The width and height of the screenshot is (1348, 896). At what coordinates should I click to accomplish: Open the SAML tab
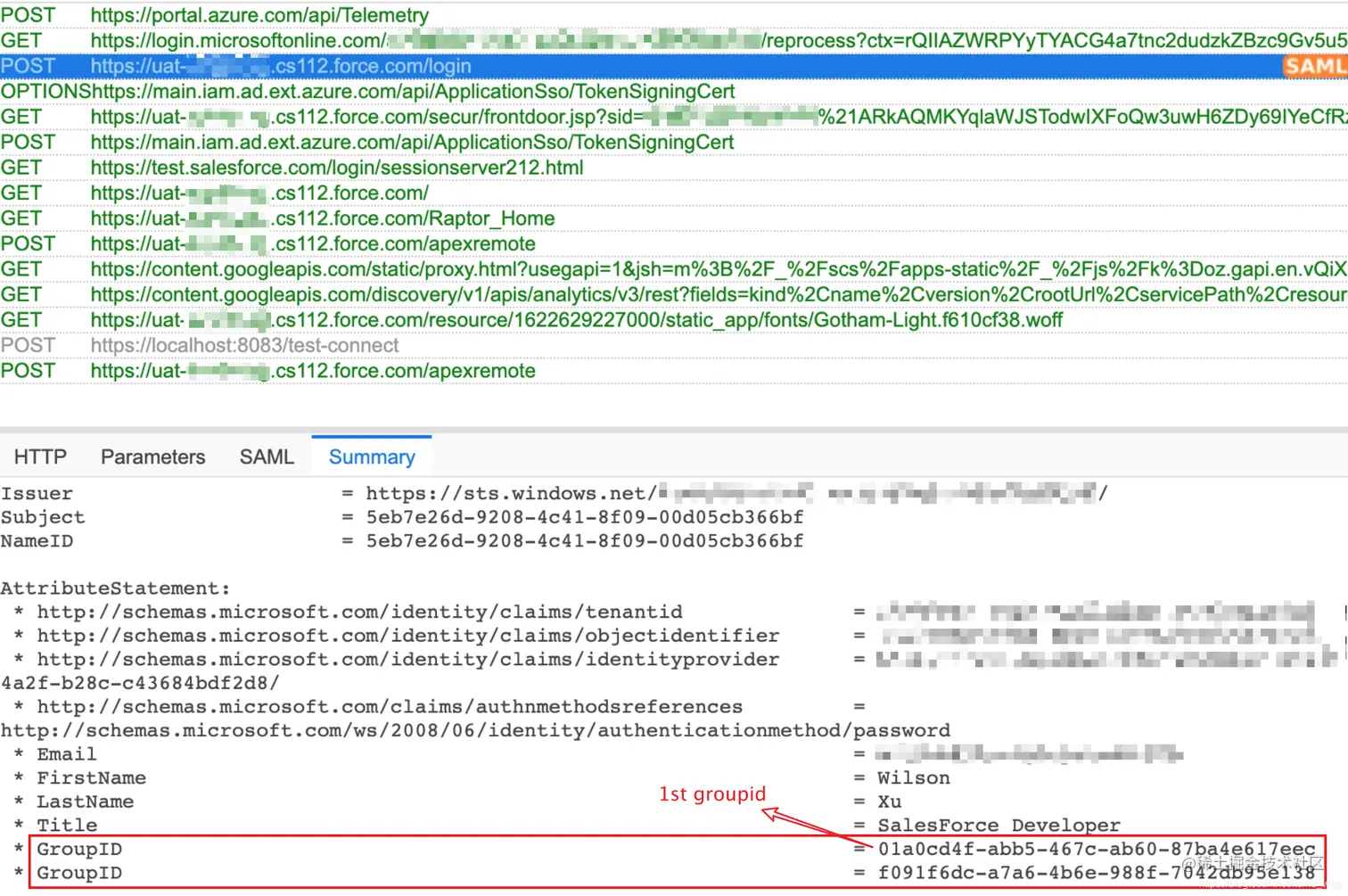tap(267, 456)
